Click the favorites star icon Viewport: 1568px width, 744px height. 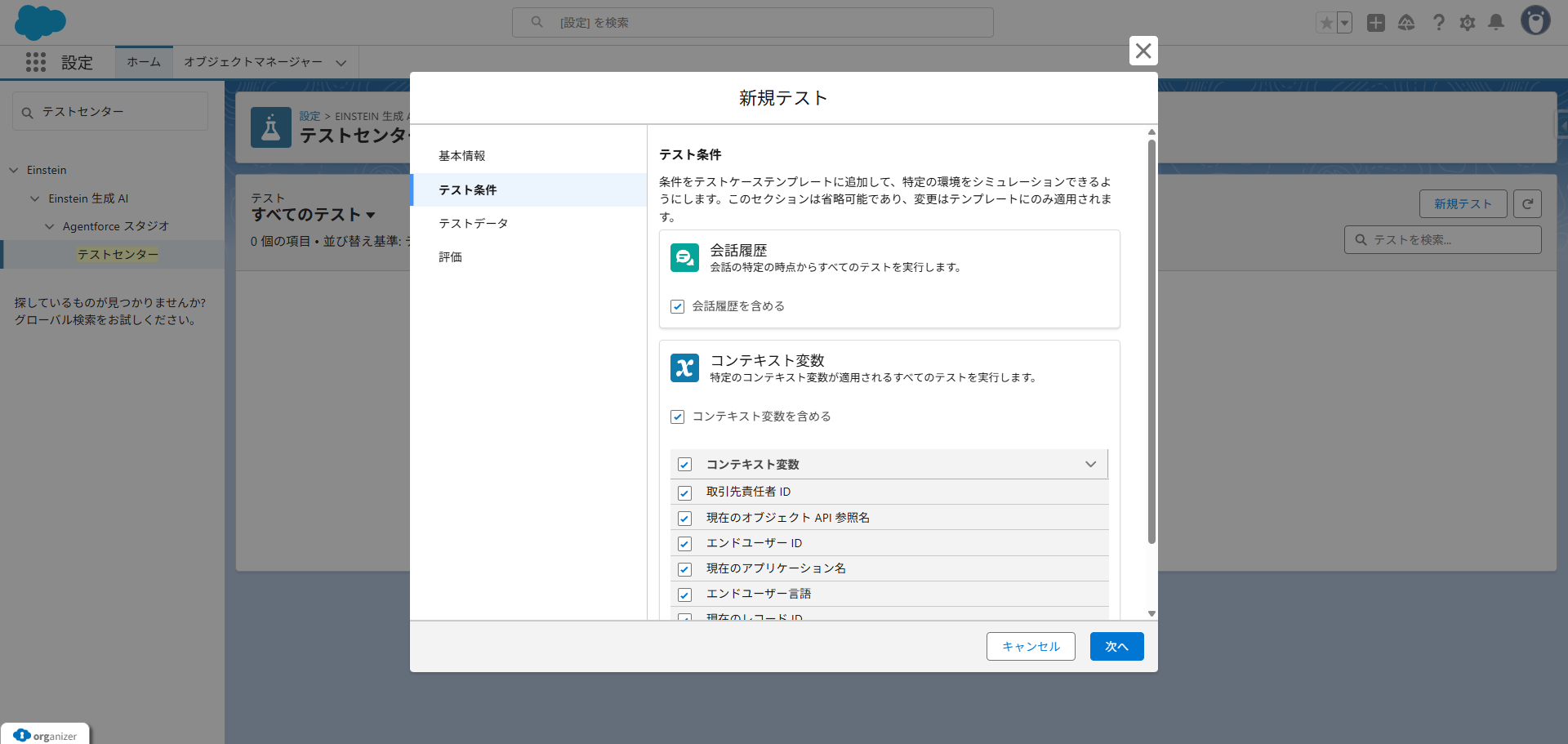1326,23
